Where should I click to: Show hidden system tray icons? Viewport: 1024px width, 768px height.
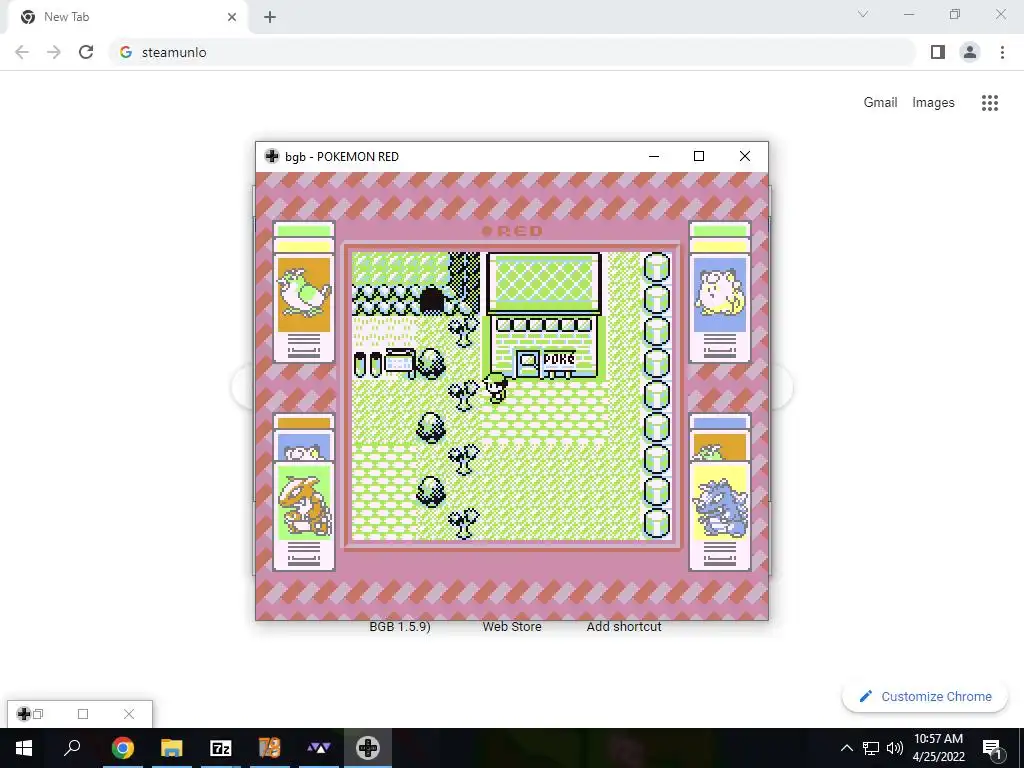pyautogui.click(x=846, y=748)
